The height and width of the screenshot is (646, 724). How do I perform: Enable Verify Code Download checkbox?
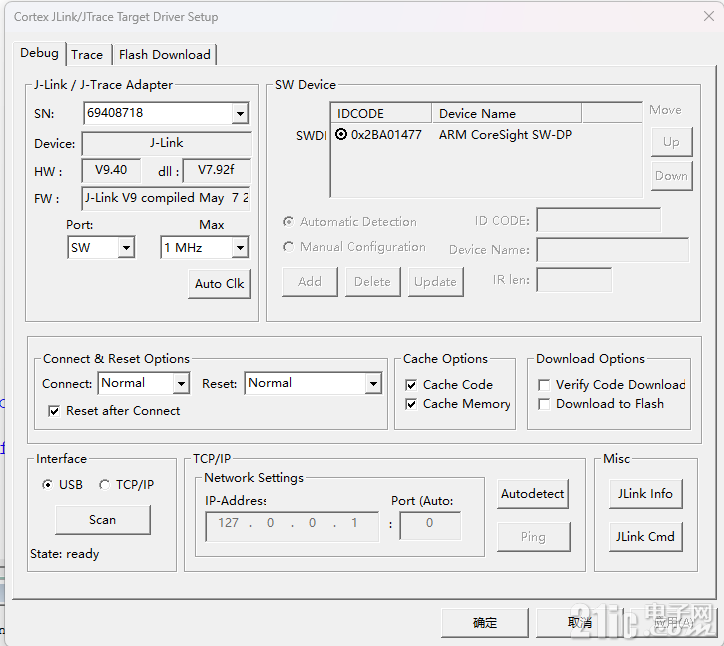click(544, 385)
